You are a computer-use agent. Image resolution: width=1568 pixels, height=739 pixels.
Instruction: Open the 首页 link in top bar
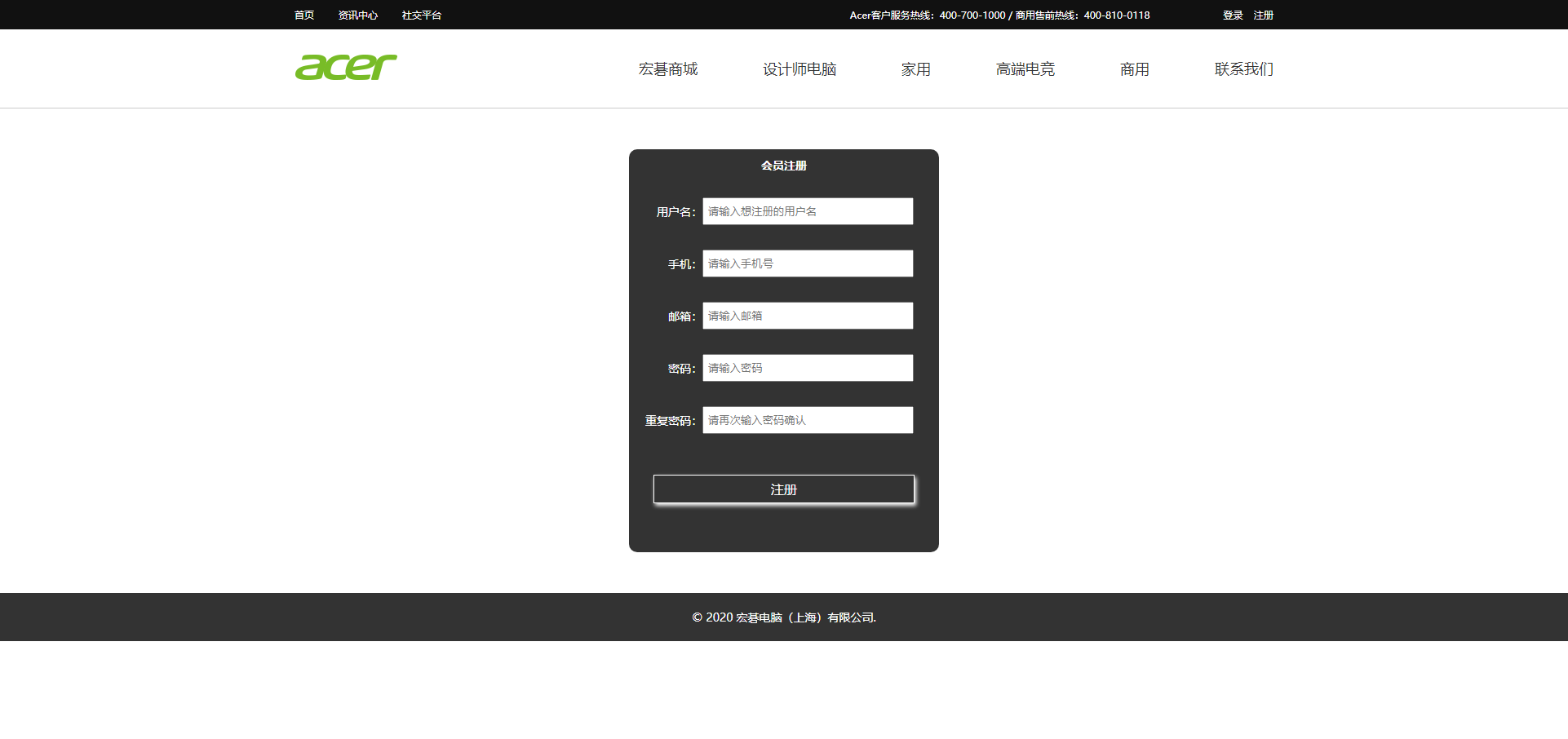(x=304, y=15)
